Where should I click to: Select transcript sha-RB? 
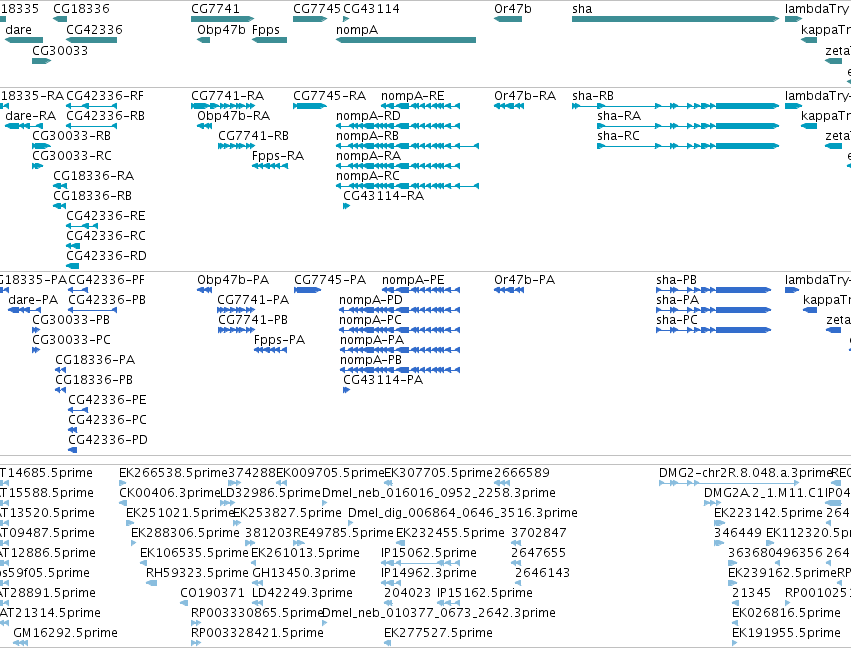pyautogui.click(x=676, y=106)
